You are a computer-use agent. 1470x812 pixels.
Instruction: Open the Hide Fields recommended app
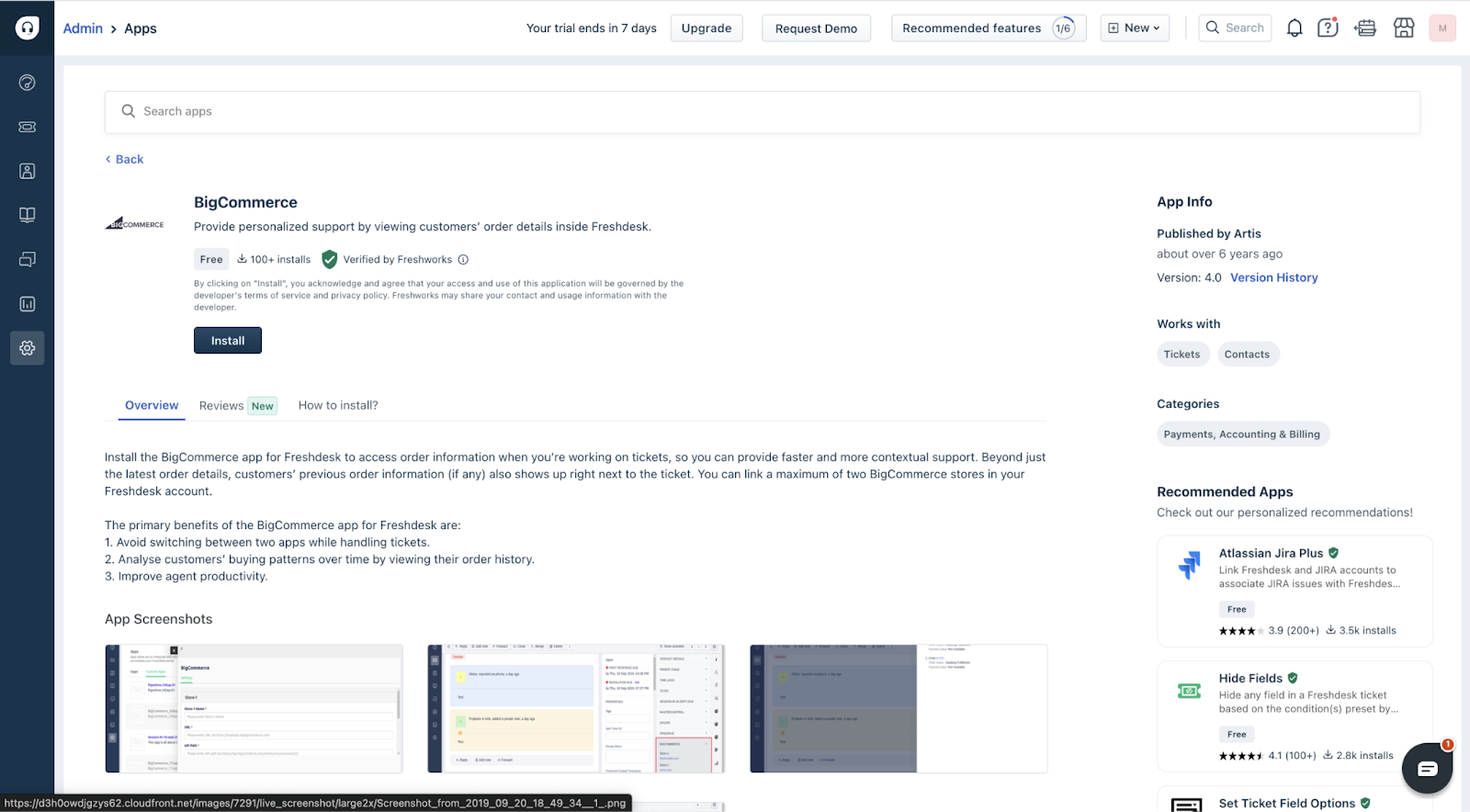point(1295,716)
